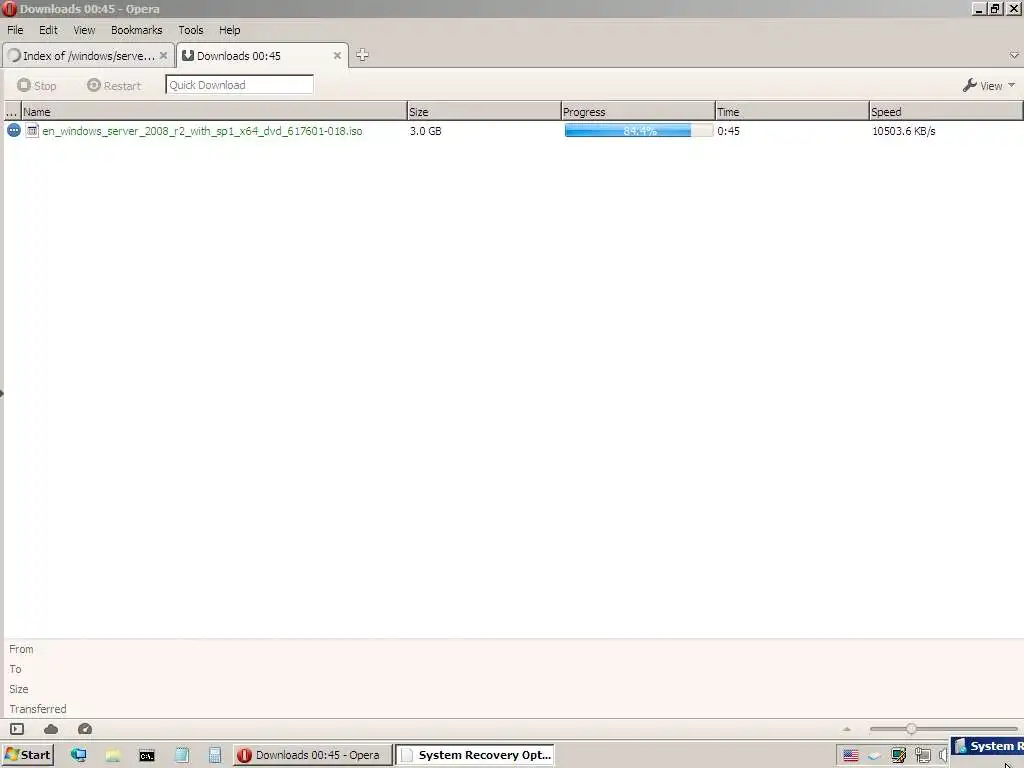This screenshot has height=768, width=1024.
Task: Click the 3.0 GB size cell
Action: click(426, 131)
